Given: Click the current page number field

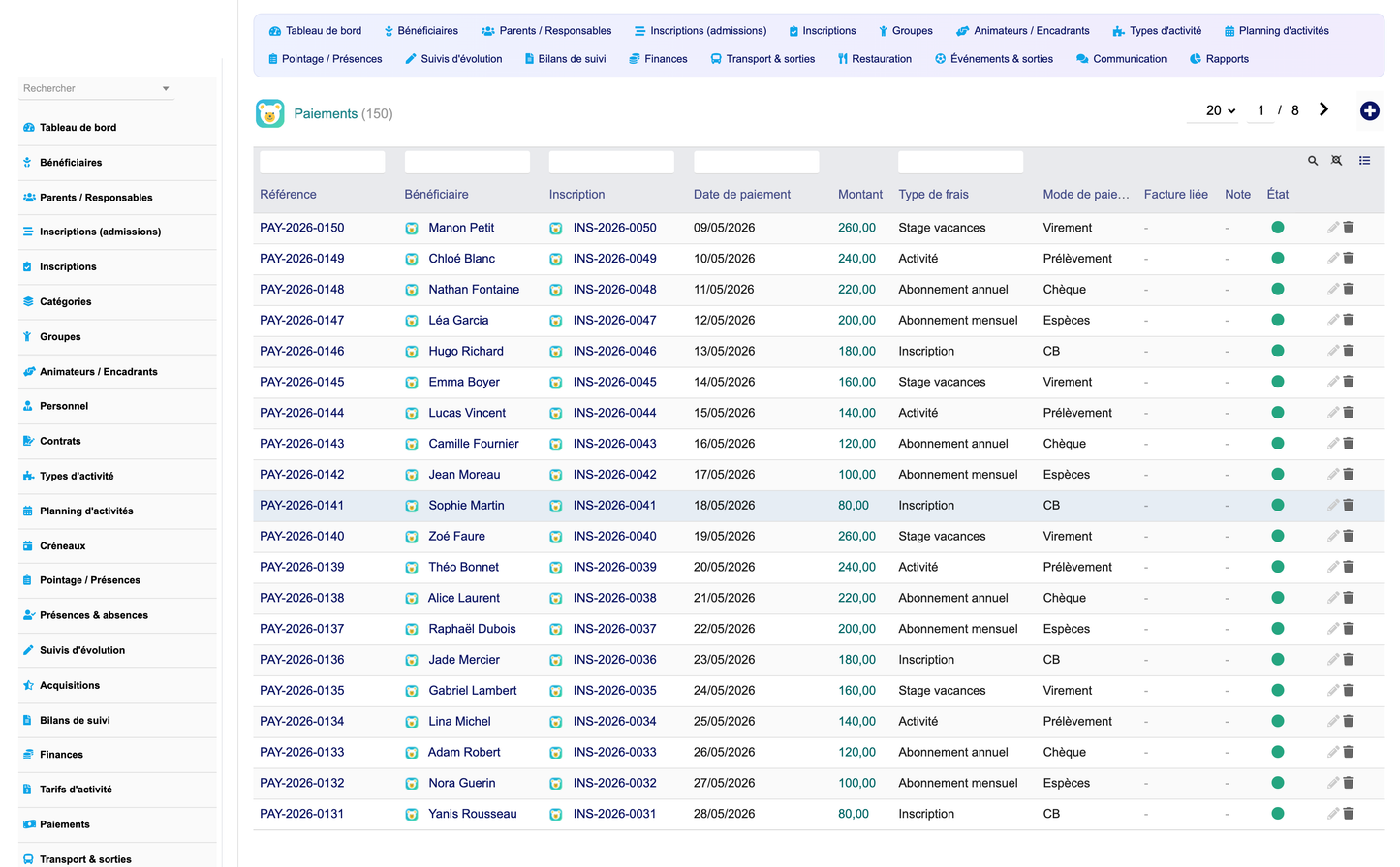Looking at the screenshot, I should click(1260, 110).
